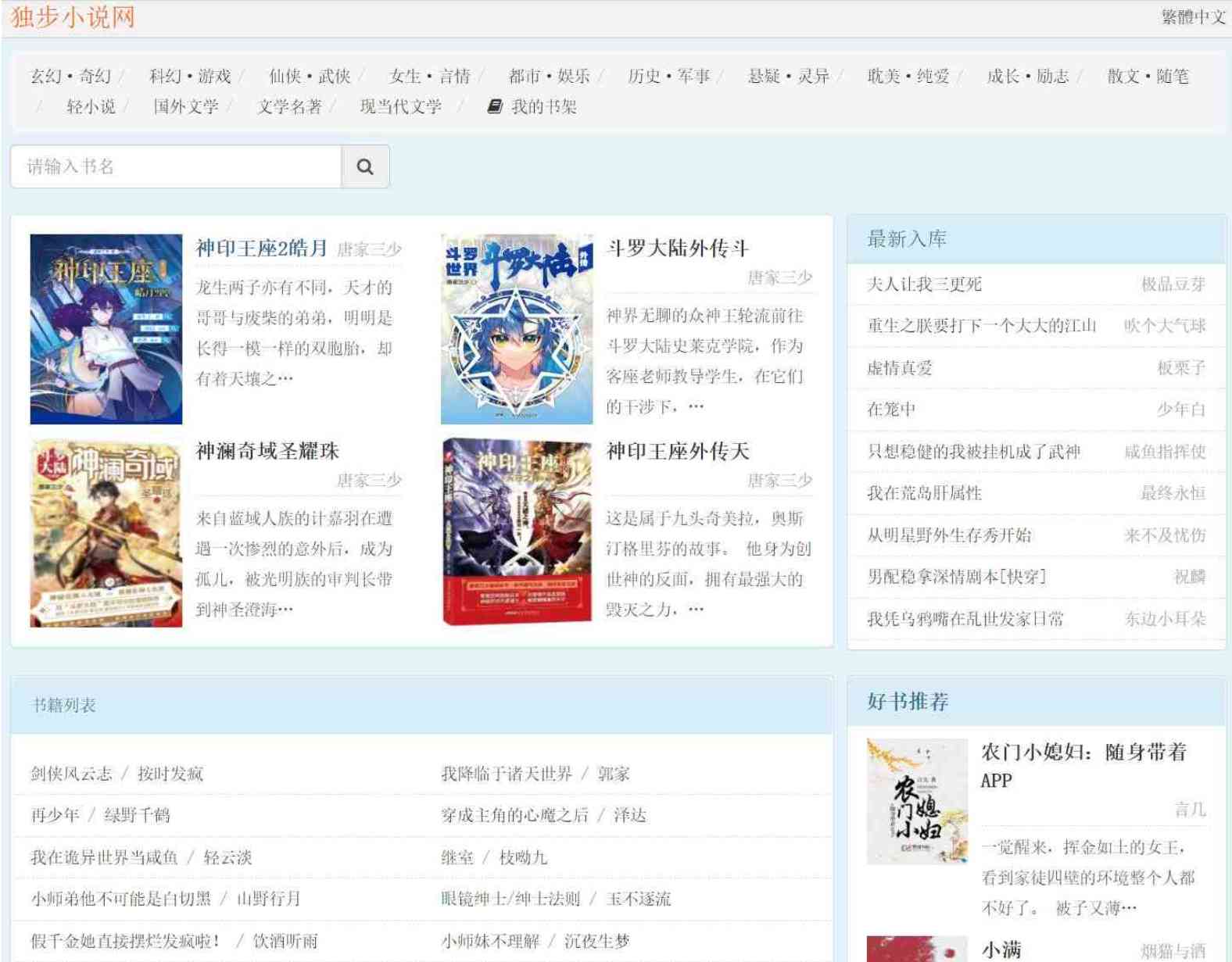This screenshot has width=1232, height=962.
Task: Open 剑侠风云志 in book list
Action: [71, 774]
